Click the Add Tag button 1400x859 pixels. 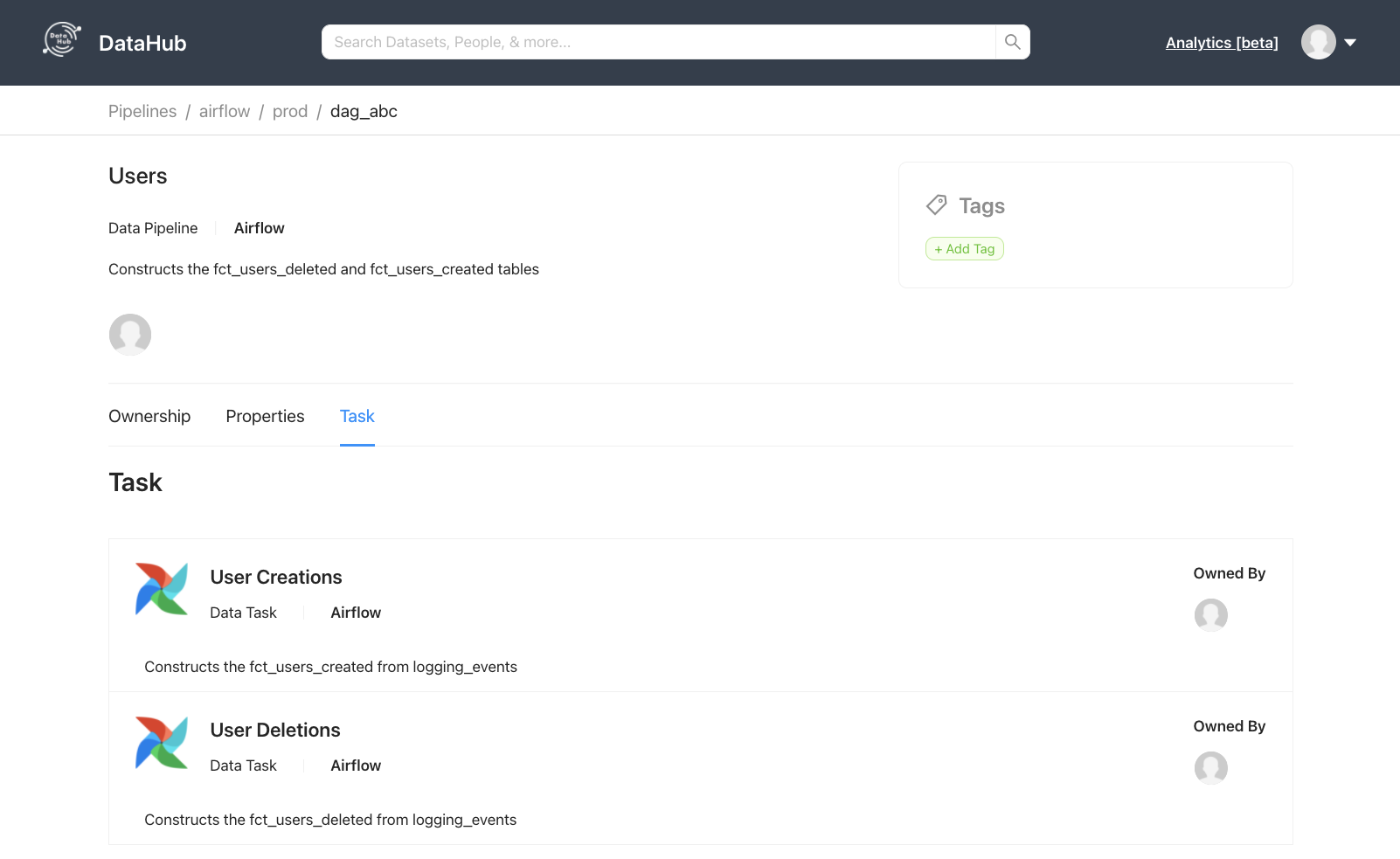pyautogui.click(x=964, y=248)
